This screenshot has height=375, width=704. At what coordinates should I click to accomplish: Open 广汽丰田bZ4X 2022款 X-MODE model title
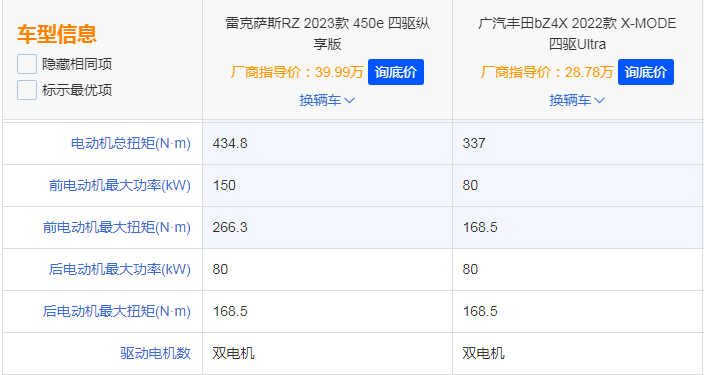[577, 34]
